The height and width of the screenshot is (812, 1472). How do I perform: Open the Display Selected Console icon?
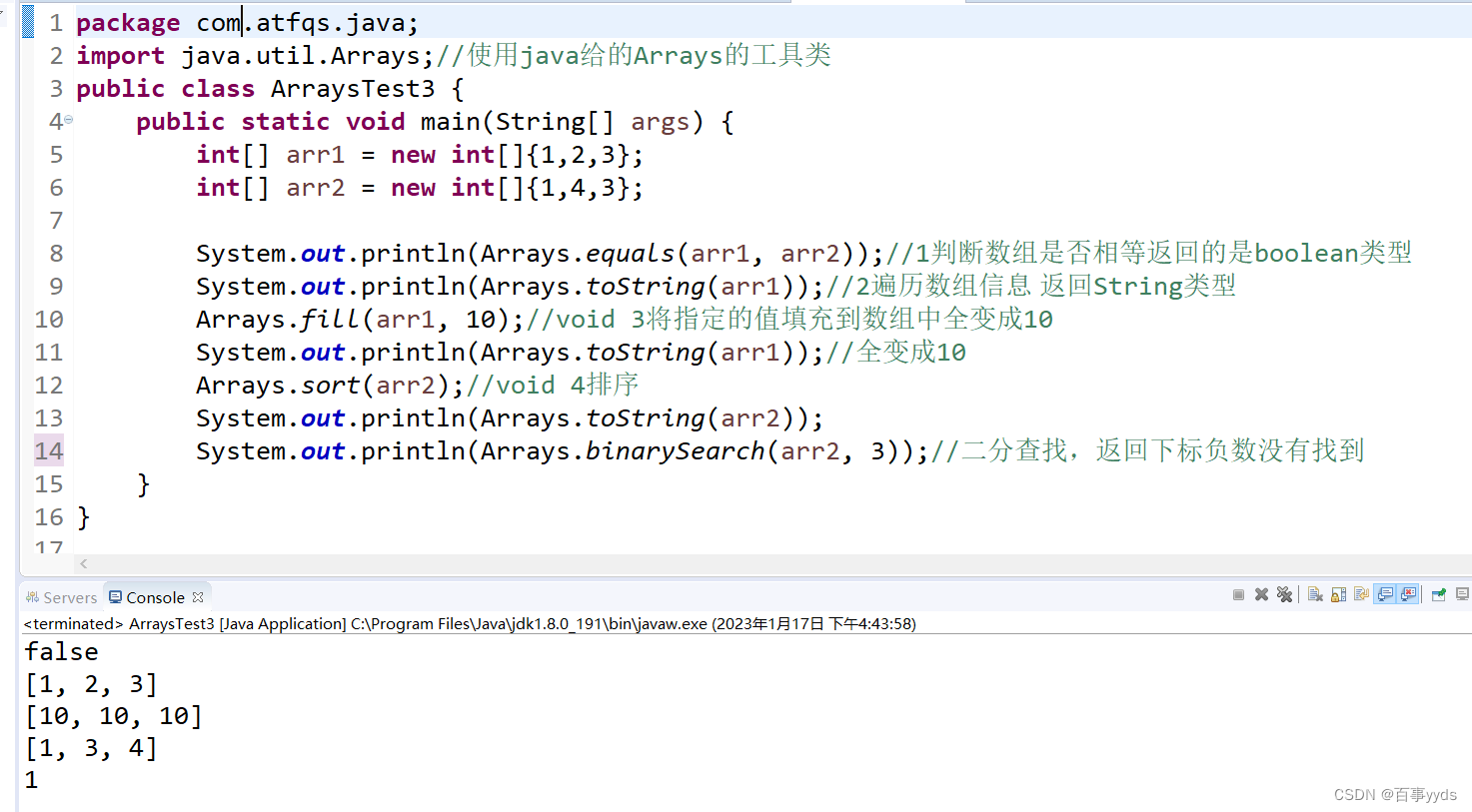(1462, 594)
